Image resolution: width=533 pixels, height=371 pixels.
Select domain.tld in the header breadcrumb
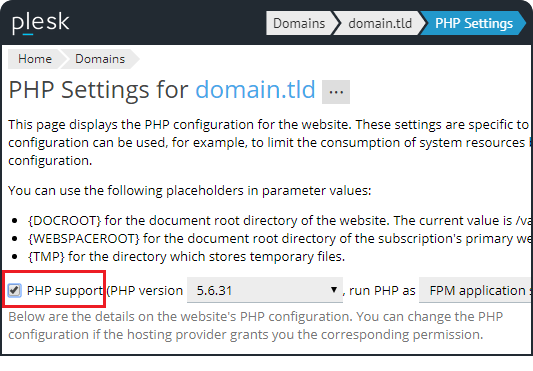tap(380, 23)
